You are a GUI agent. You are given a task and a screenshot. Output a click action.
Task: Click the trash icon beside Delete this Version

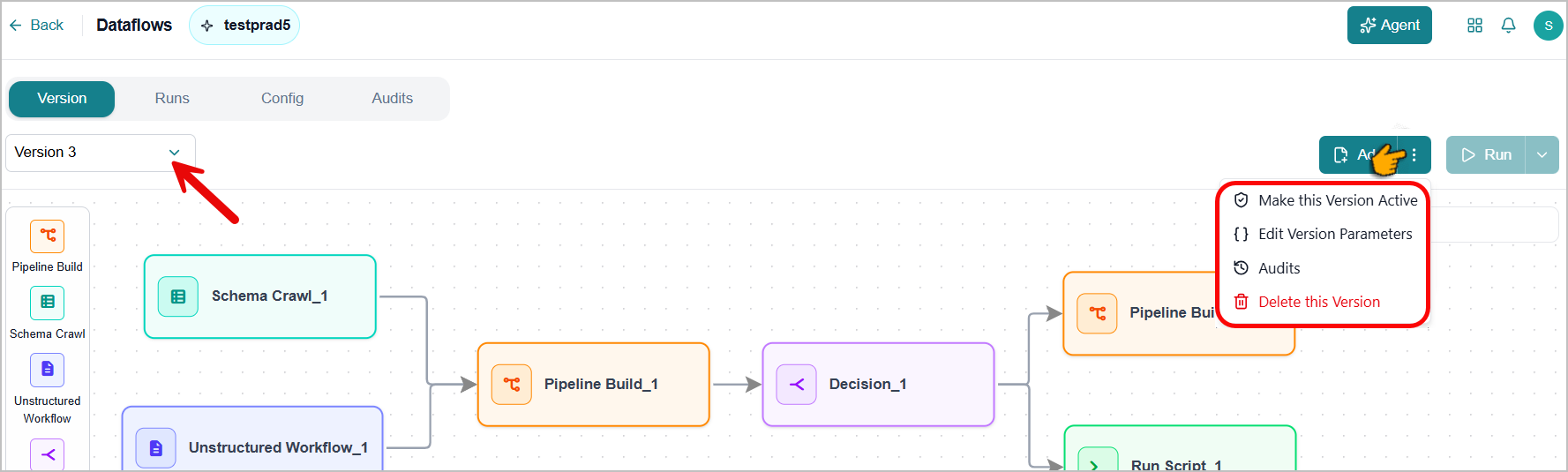click(x=1241, y=302)
